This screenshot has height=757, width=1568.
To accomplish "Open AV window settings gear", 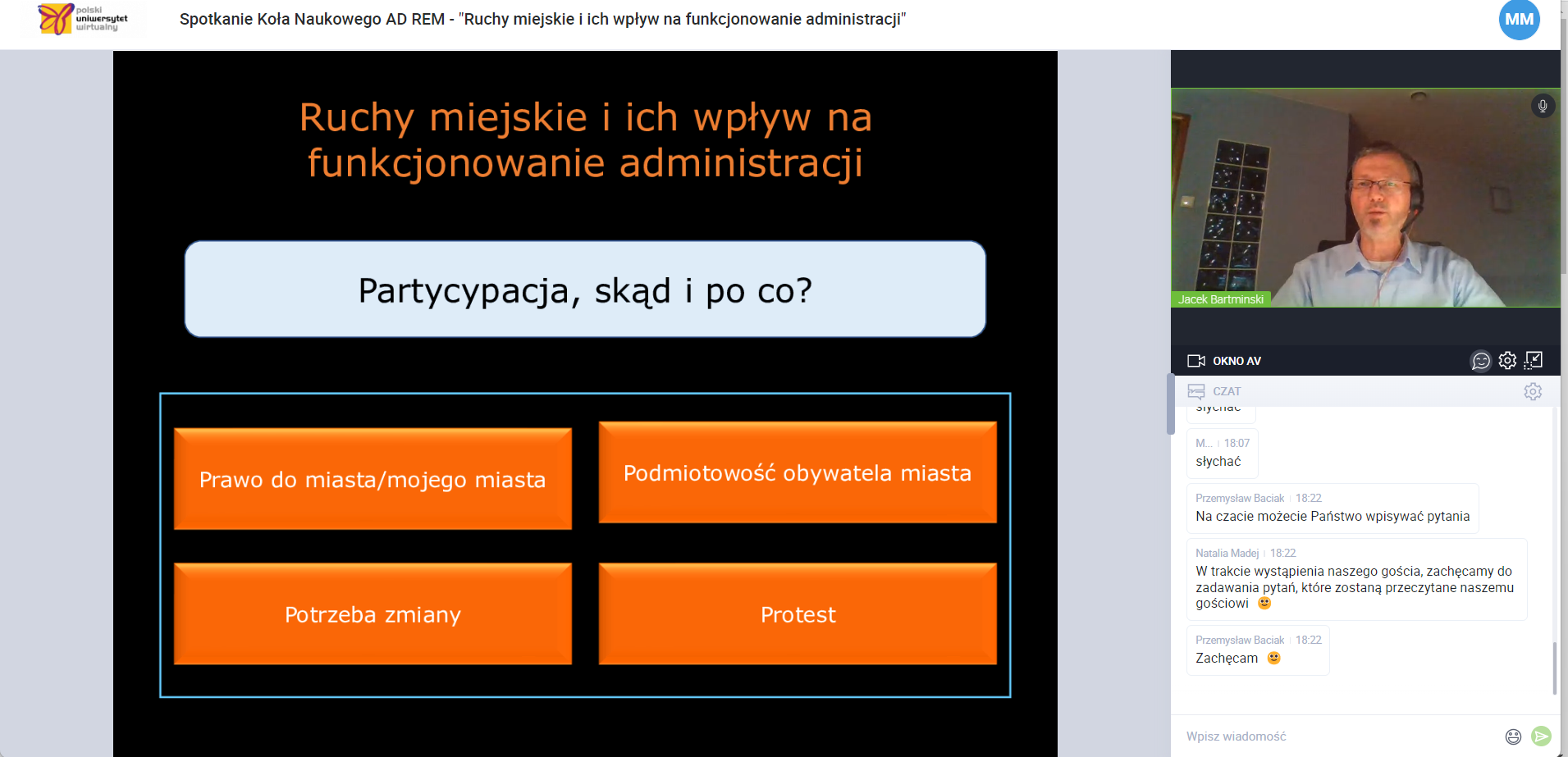I will (x=1507, y=361).
